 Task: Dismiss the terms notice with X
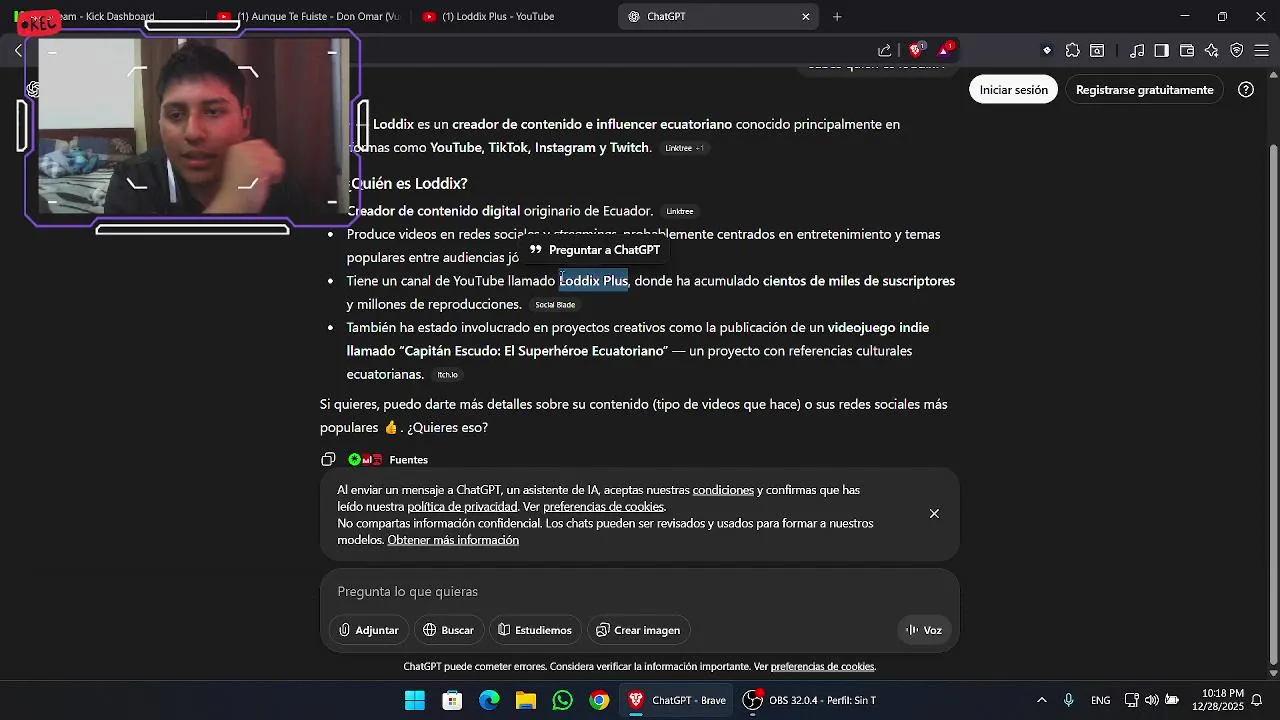click(x=934, y=514)
